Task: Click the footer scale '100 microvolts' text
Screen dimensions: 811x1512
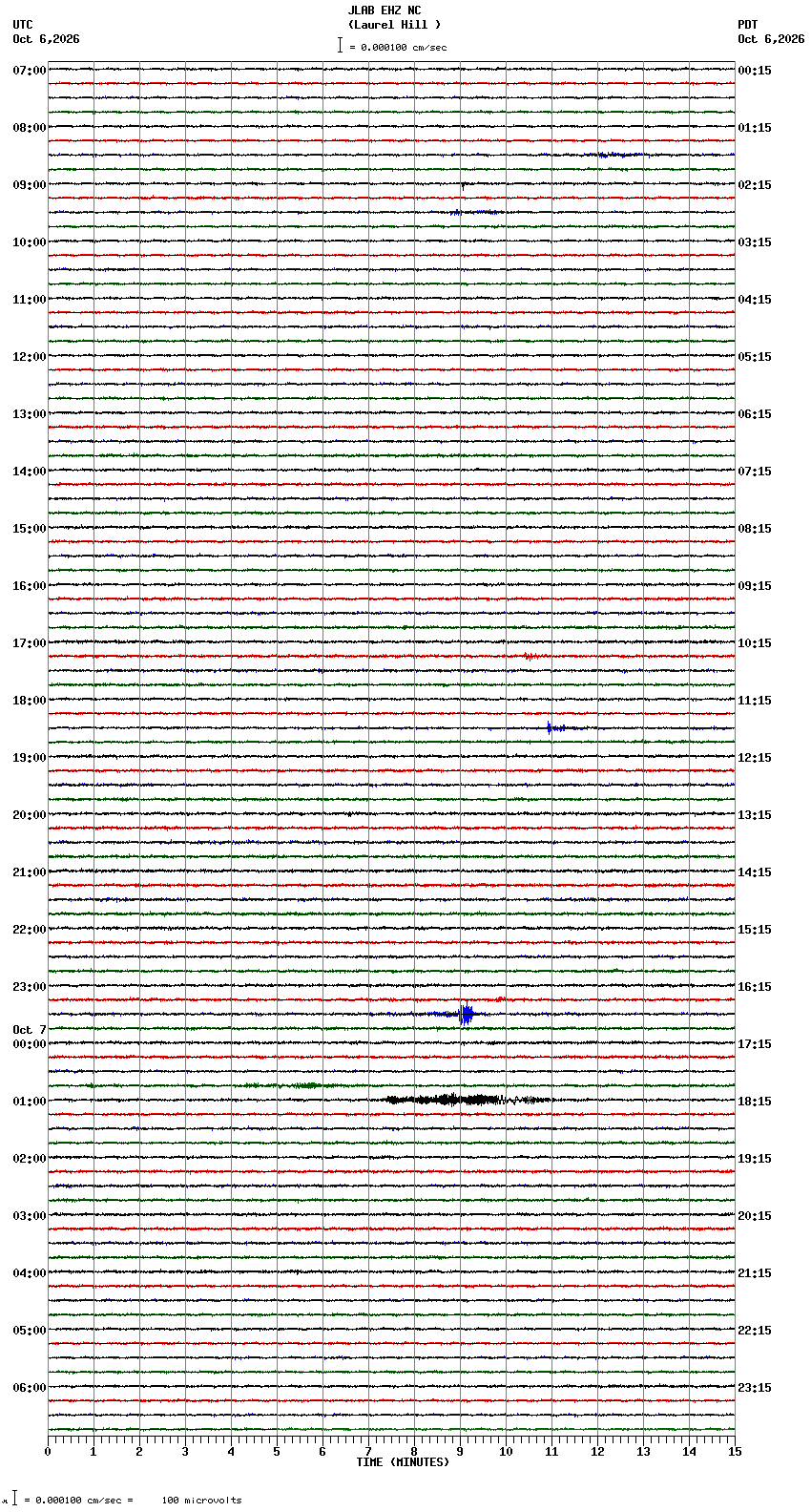Action: pyautogui.click(x=201, y=1501)
